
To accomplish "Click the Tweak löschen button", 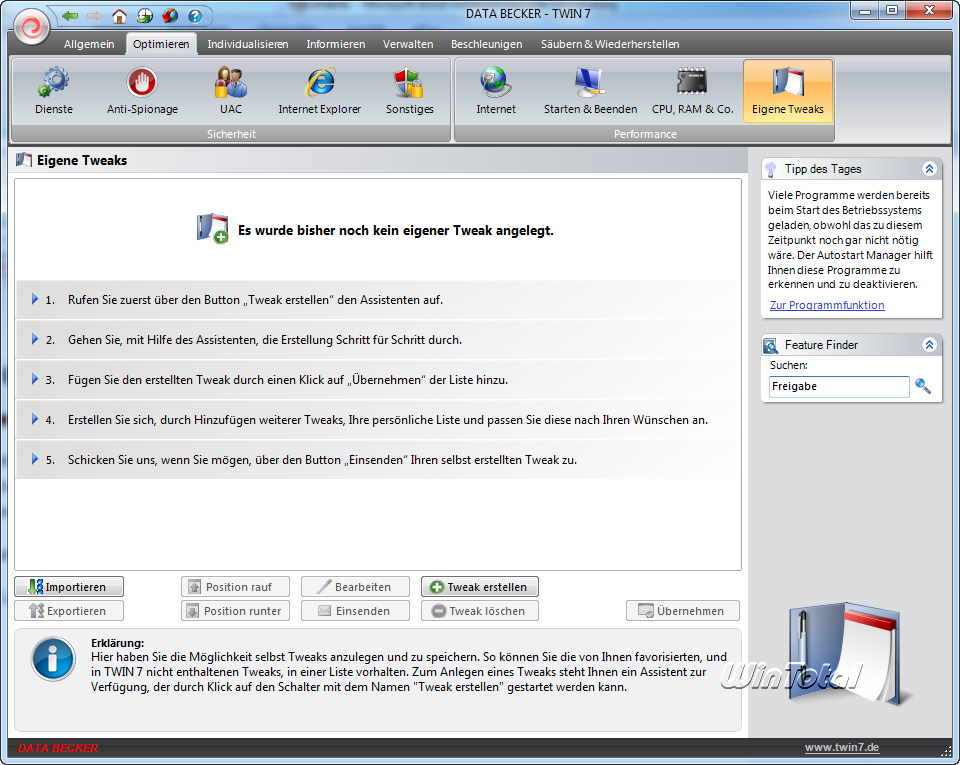I will click(479, 611).
